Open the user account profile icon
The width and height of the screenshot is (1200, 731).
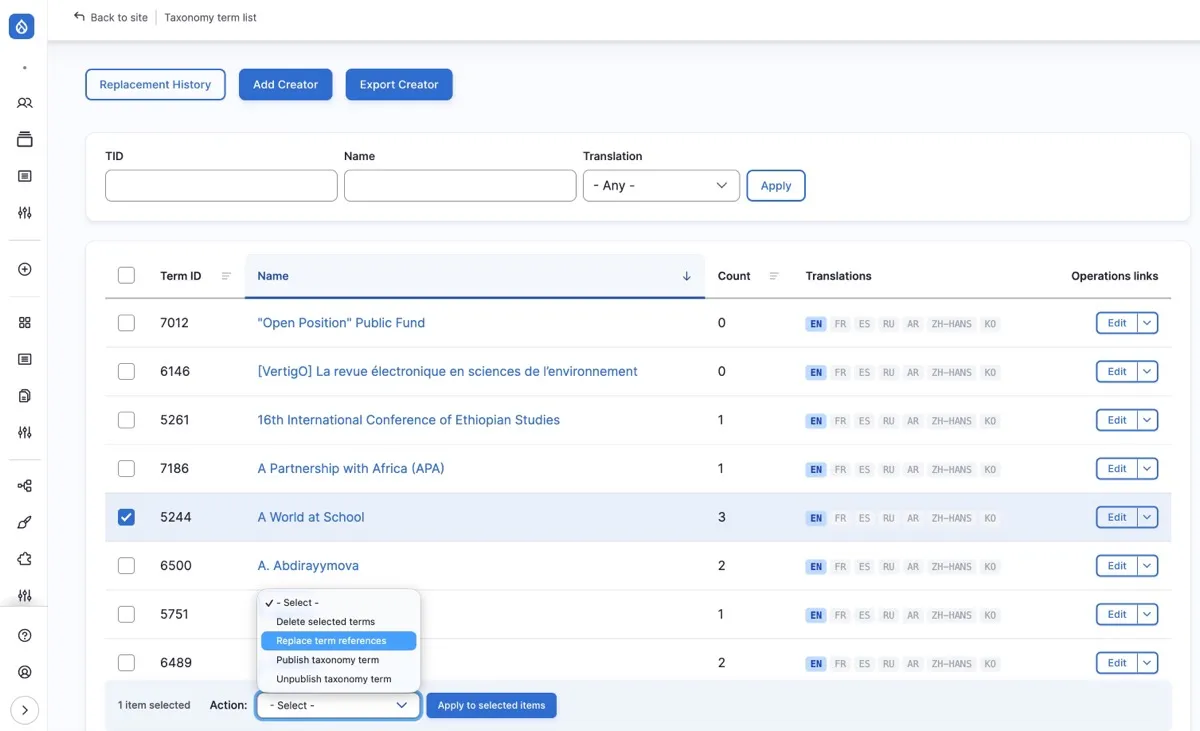click(25, 672)
